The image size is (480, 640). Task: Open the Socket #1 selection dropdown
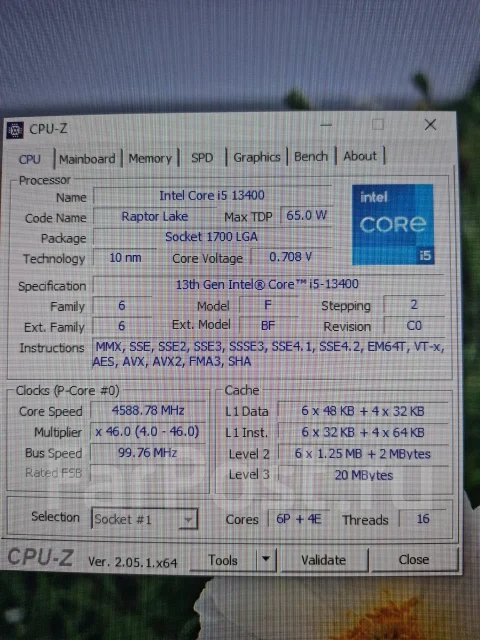click(x=144, y=519)
